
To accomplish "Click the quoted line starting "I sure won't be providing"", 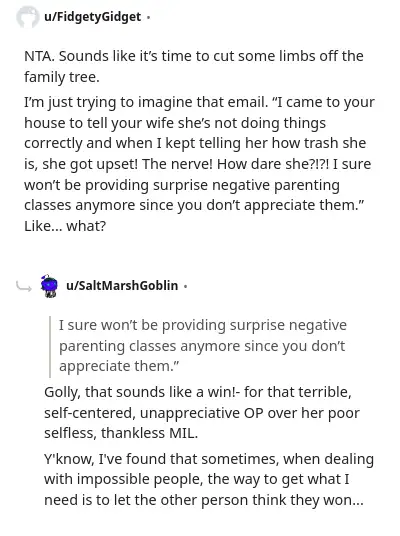I will (203, 325).
